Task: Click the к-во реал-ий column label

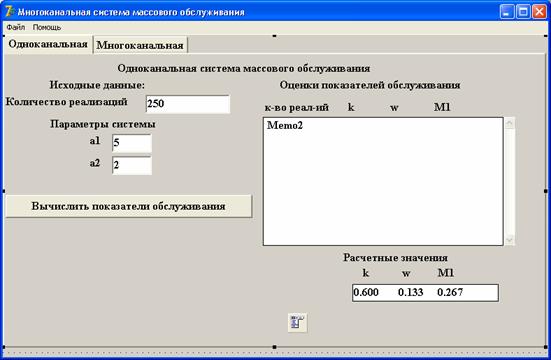Action: click(x=297, y=108)
